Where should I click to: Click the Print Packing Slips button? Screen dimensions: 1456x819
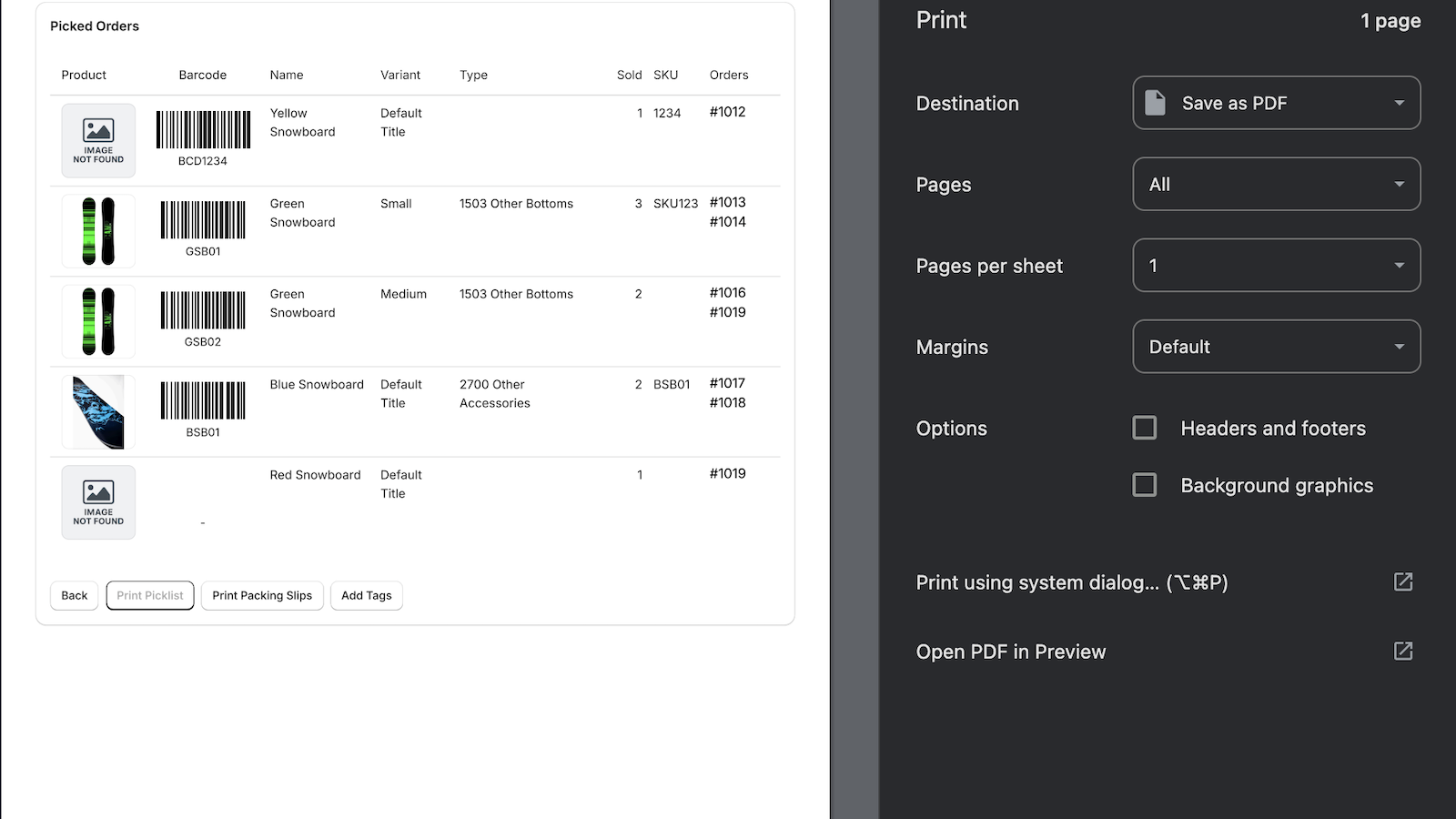(x=262, y=595)
